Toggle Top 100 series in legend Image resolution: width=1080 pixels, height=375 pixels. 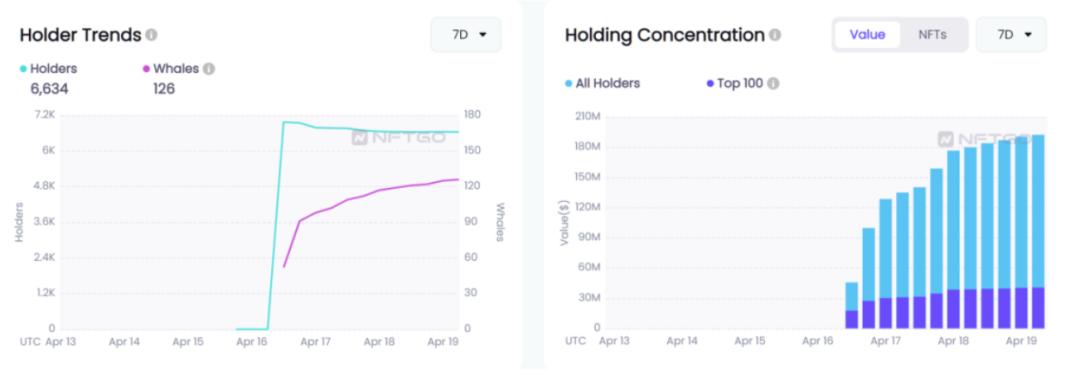point(736,83)
